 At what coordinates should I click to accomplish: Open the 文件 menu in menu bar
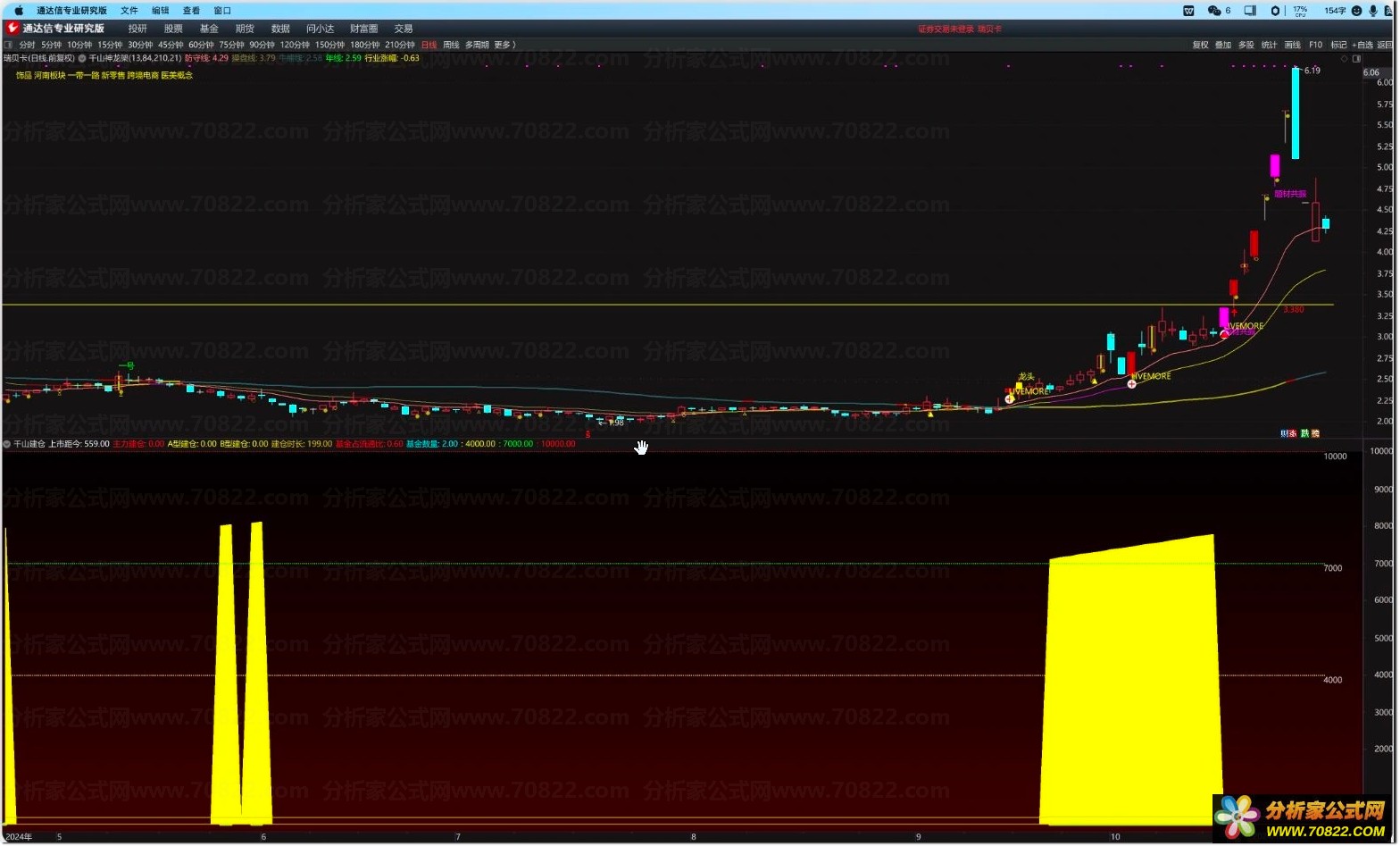click(129, 11)
